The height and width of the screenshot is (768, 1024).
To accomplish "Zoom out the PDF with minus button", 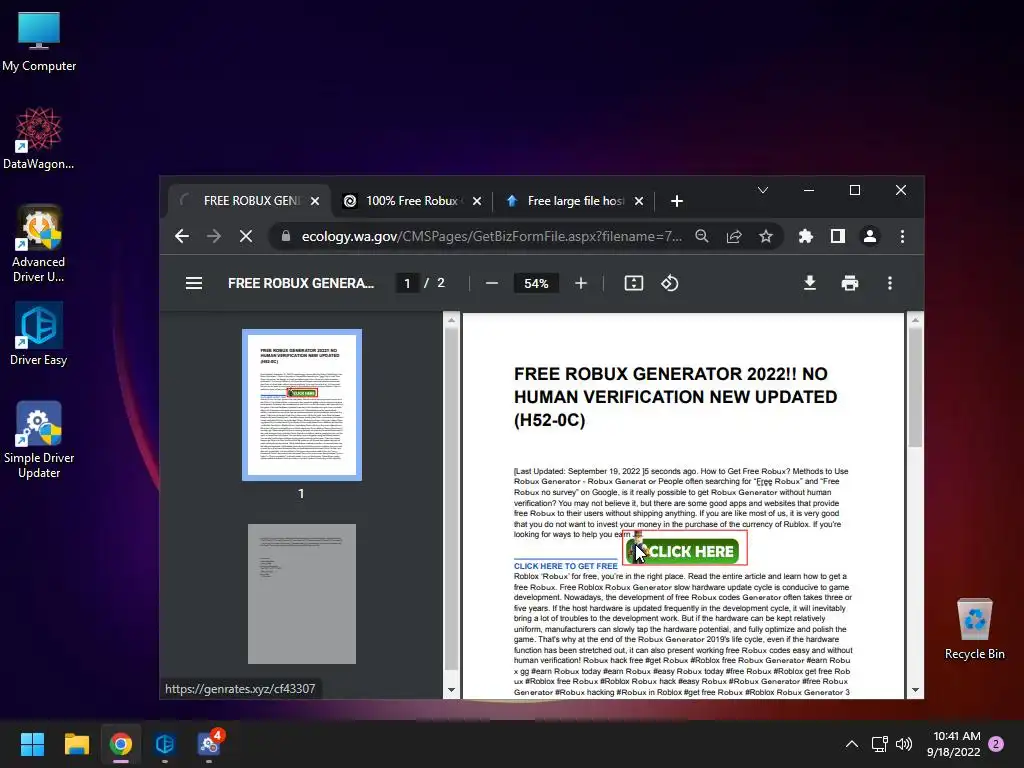I will [492, 283].
